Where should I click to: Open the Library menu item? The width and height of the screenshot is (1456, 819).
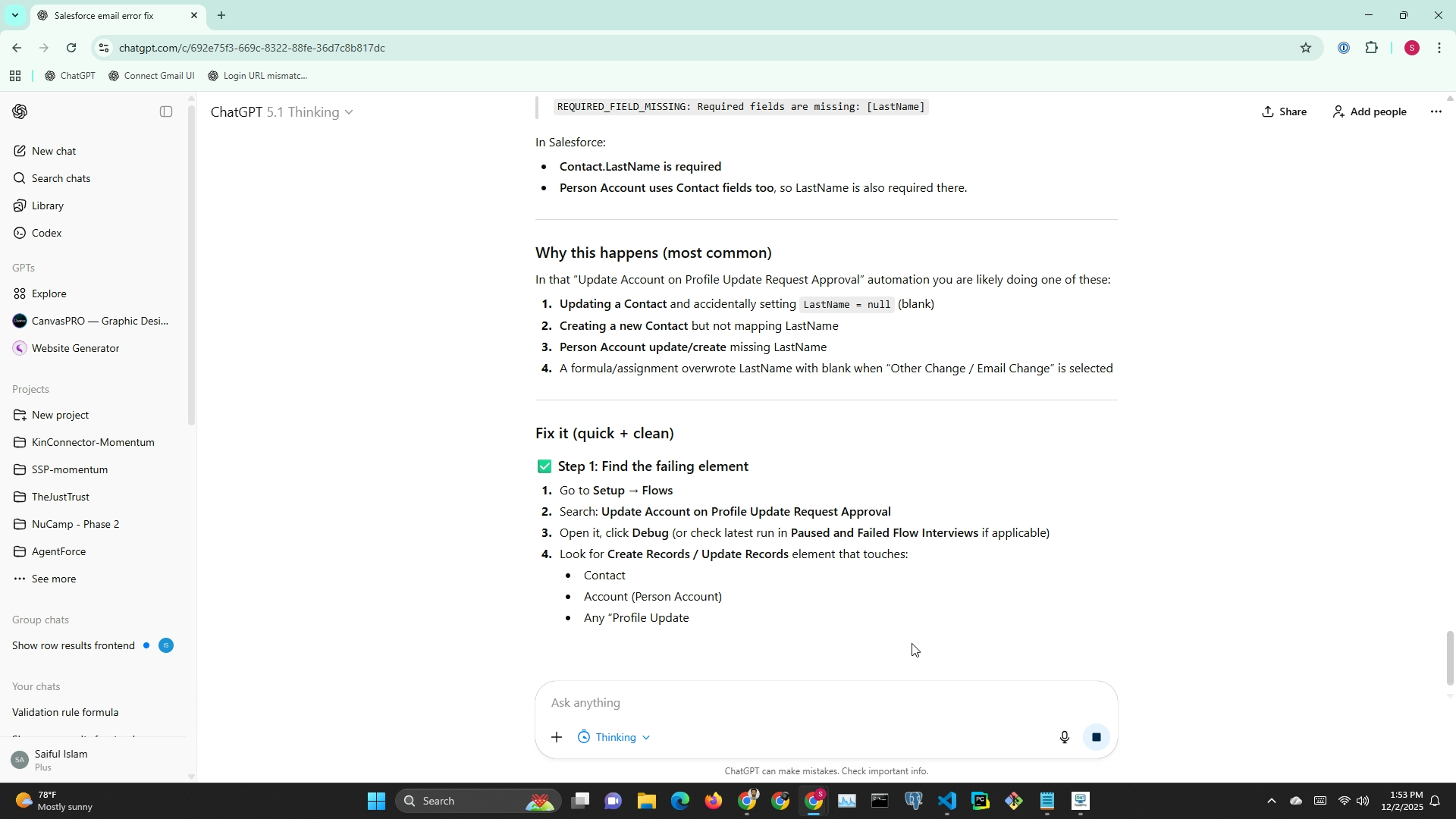pyautogui.click(x=47, y=206)
